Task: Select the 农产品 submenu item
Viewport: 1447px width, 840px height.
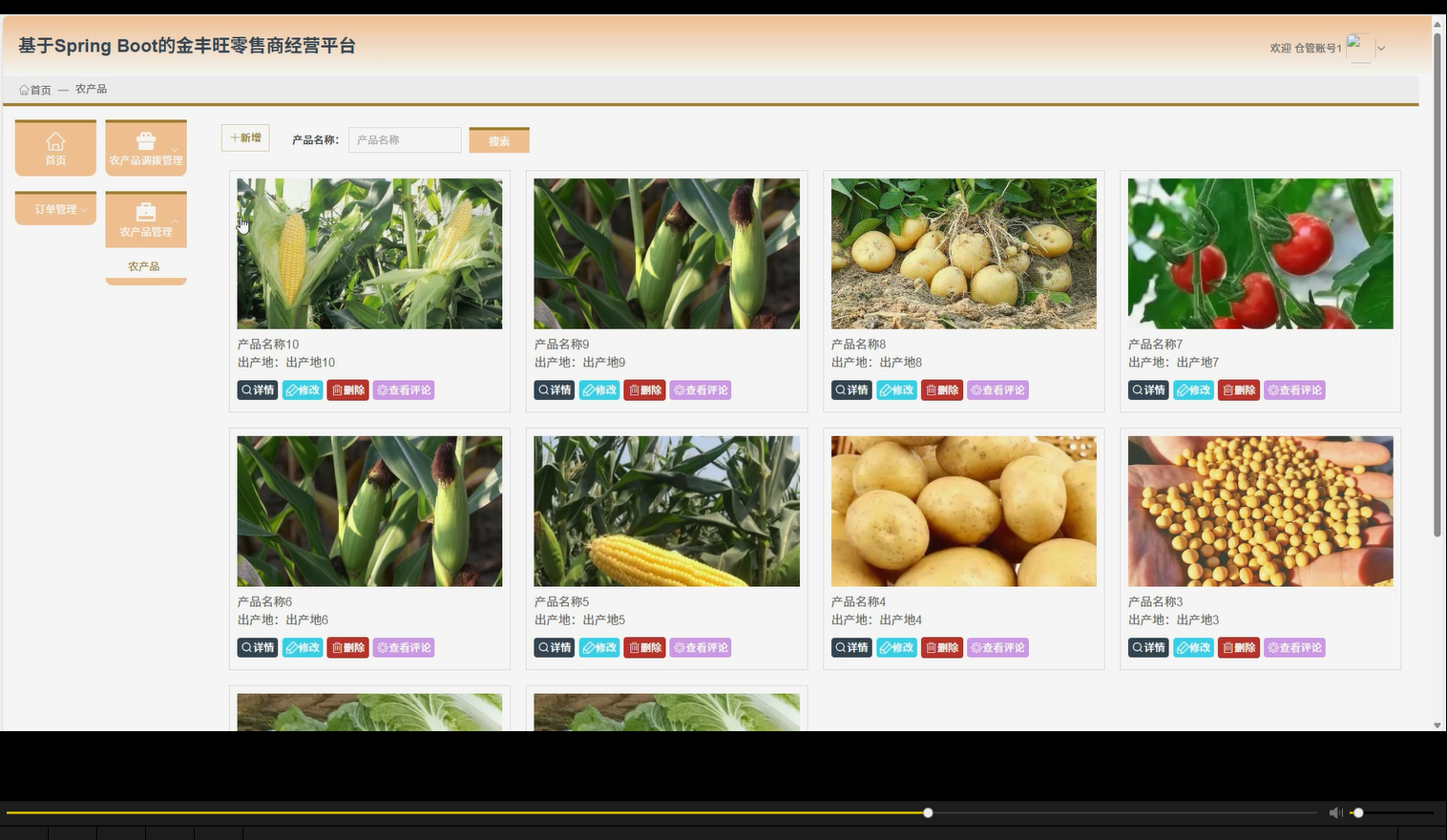Action: (x=144, y=266)
